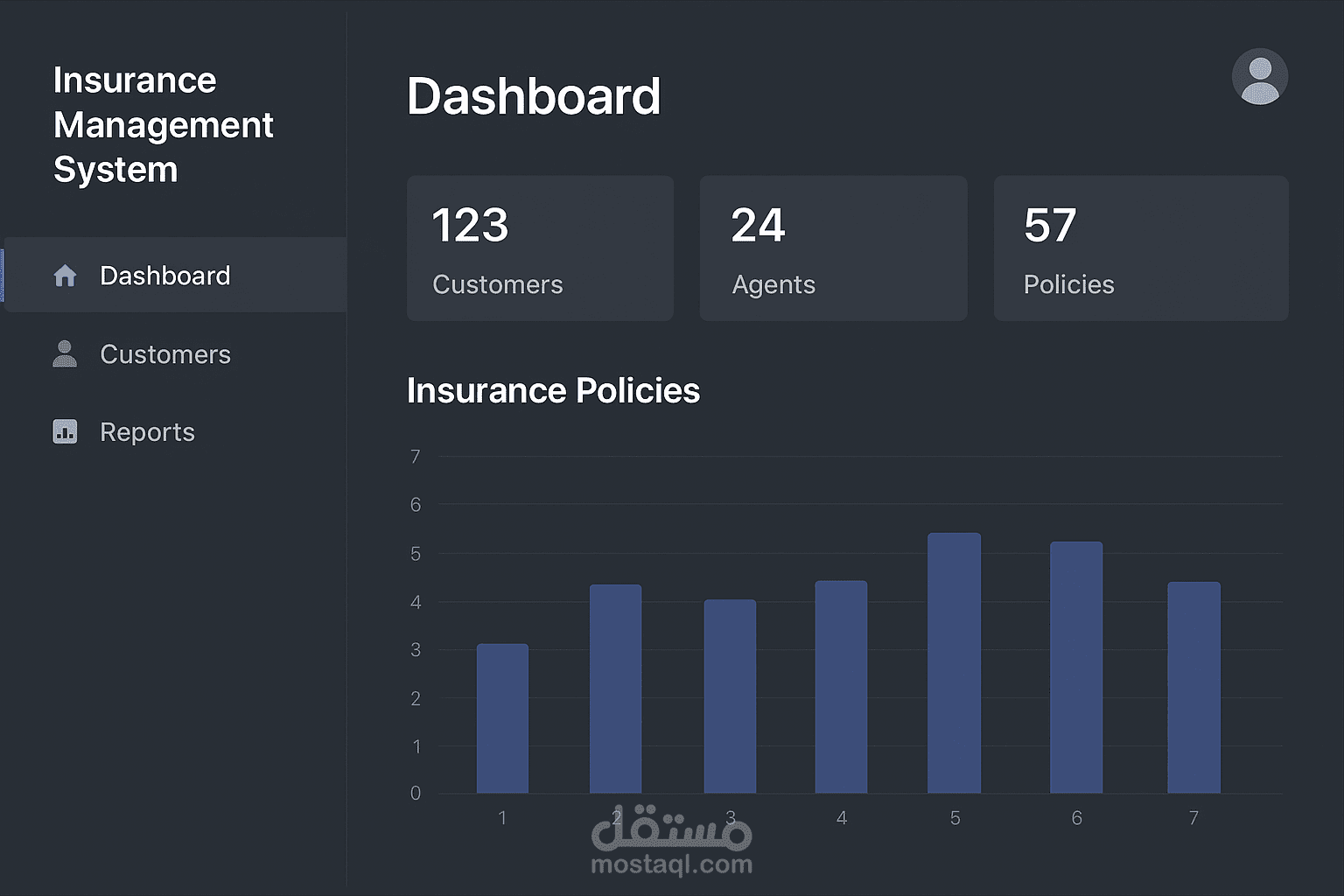Click the third chart bar
Viewport: 1344px width, 896px height.
point(730,696)
